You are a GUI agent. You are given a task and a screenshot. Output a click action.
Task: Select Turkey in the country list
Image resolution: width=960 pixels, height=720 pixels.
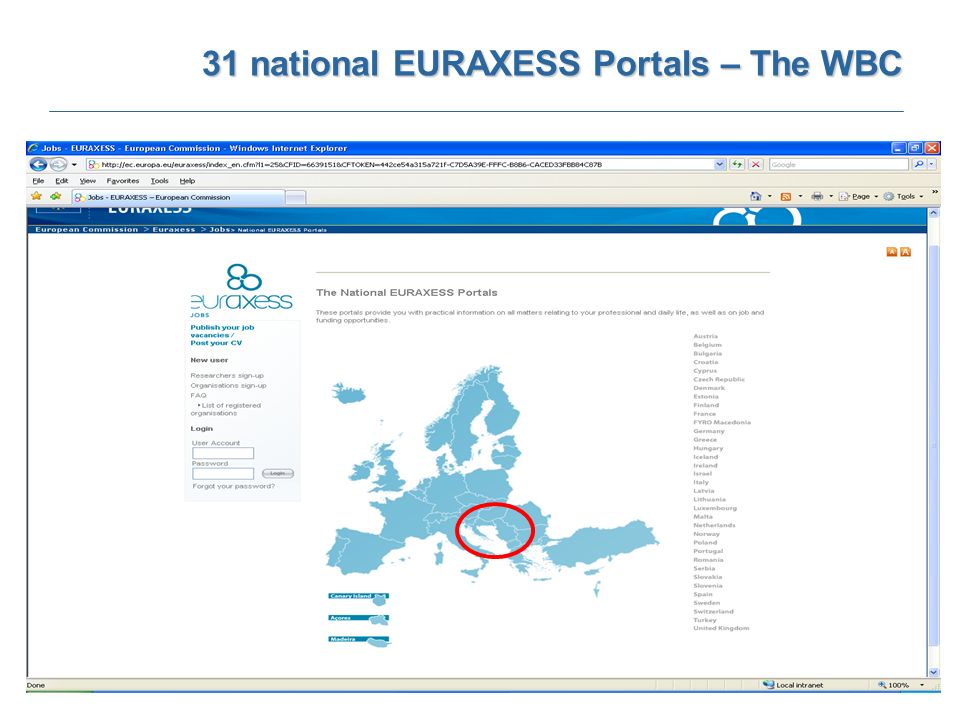tap(705, 620)
